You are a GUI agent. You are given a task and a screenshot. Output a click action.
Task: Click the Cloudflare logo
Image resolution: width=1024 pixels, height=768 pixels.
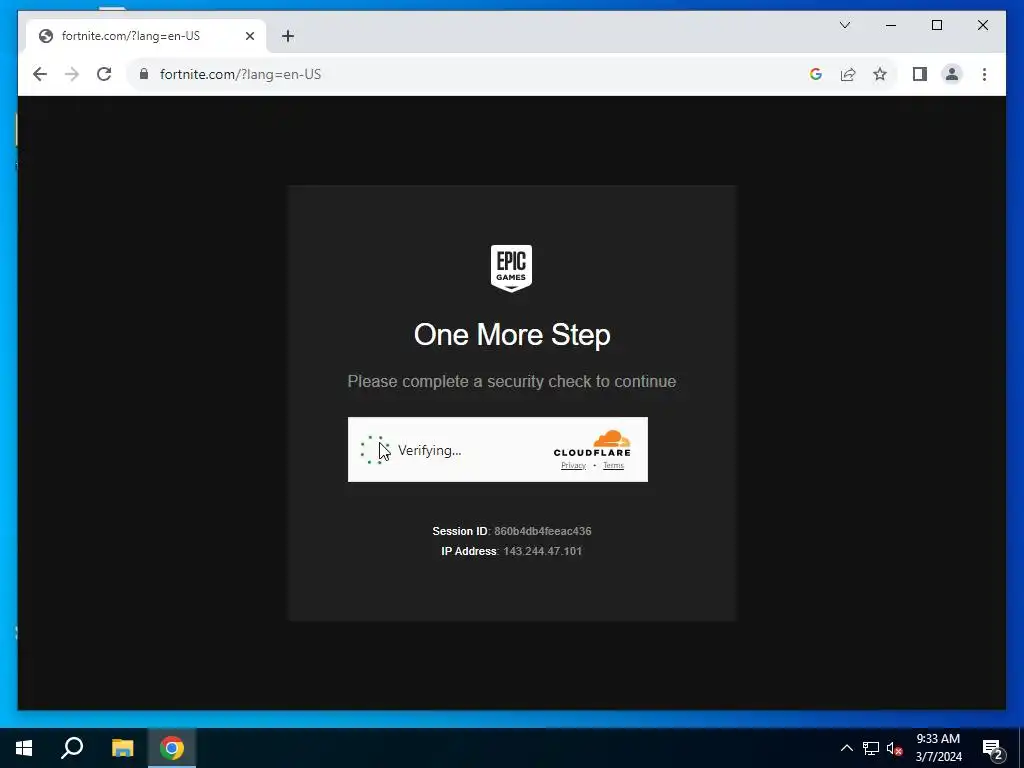pos(592,443)
